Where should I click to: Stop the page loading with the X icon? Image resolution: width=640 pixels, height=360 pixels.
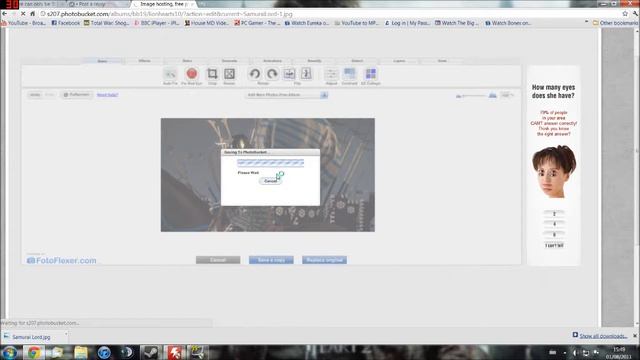(23, 13)
